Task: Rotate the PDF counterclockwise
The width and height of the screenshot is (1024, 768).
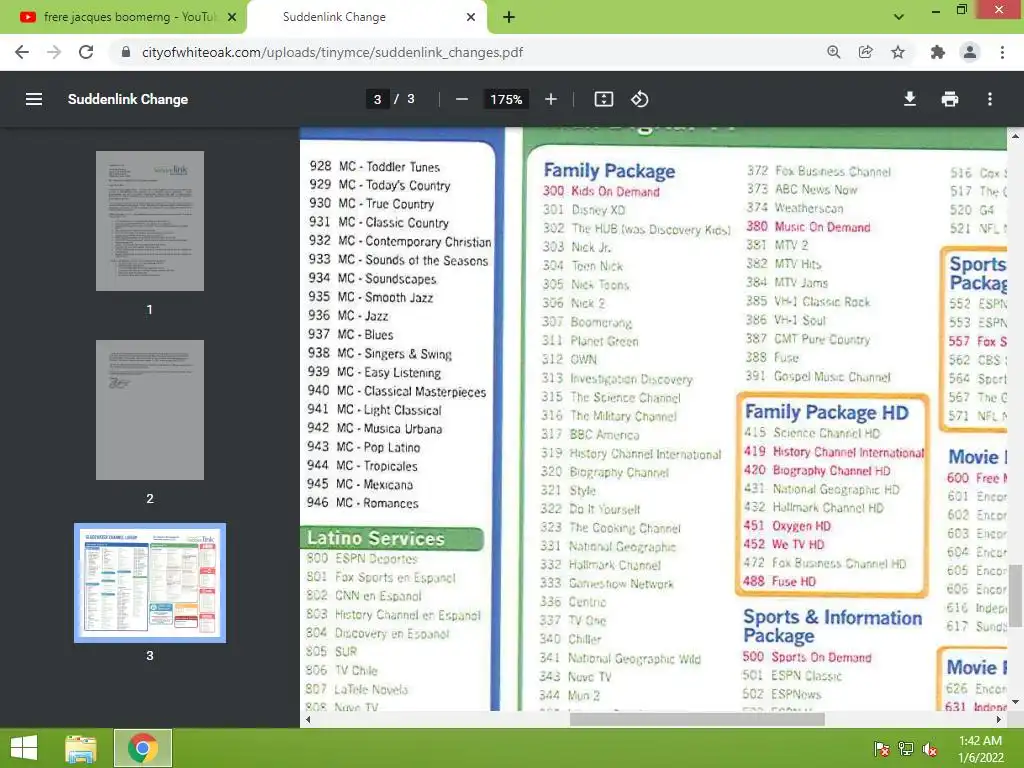Action: (x=639, y=99)
